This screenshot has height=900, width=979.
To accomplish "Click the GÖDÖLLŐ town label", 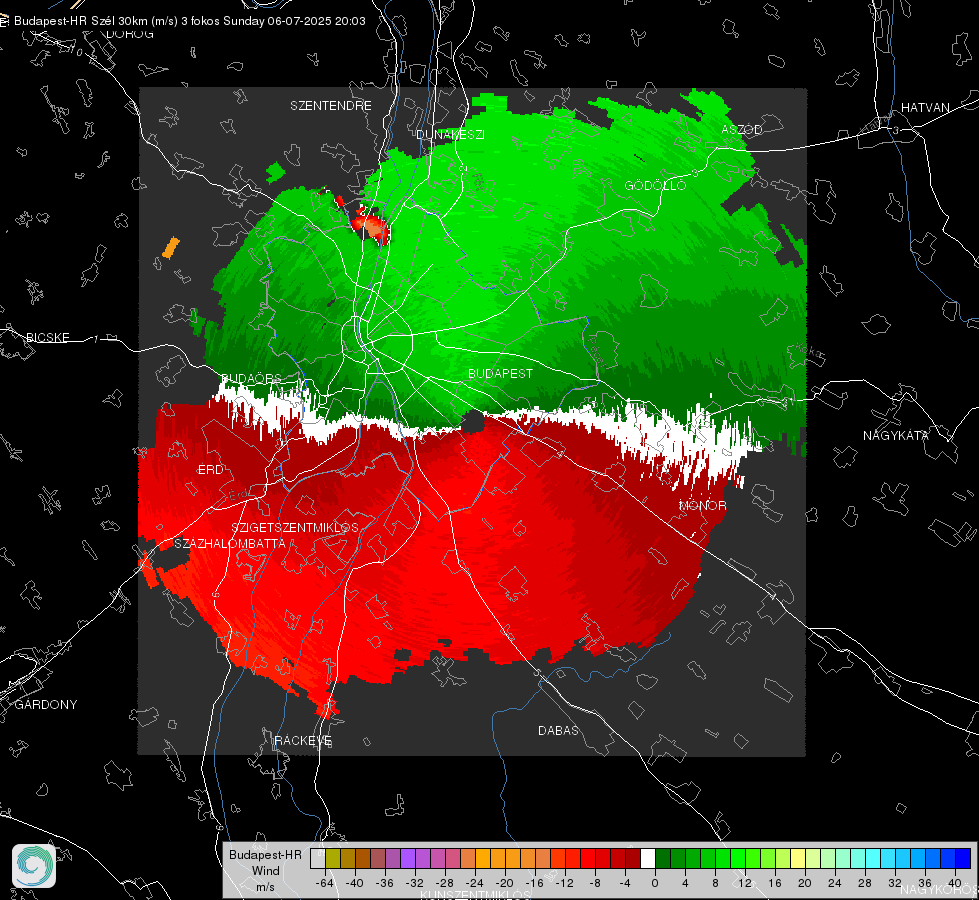I will point(655,185).
